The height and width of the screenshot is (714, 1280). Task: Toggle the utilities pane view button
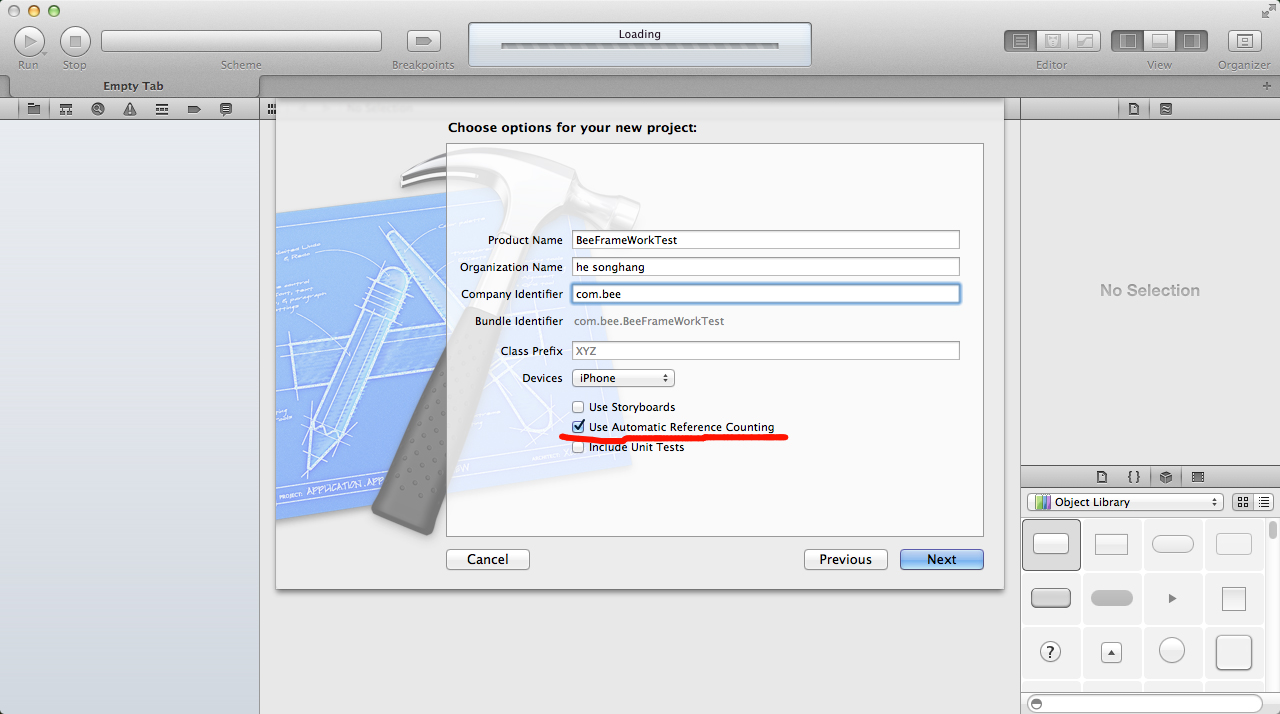pyautogui.click(x=1192, y=41)
